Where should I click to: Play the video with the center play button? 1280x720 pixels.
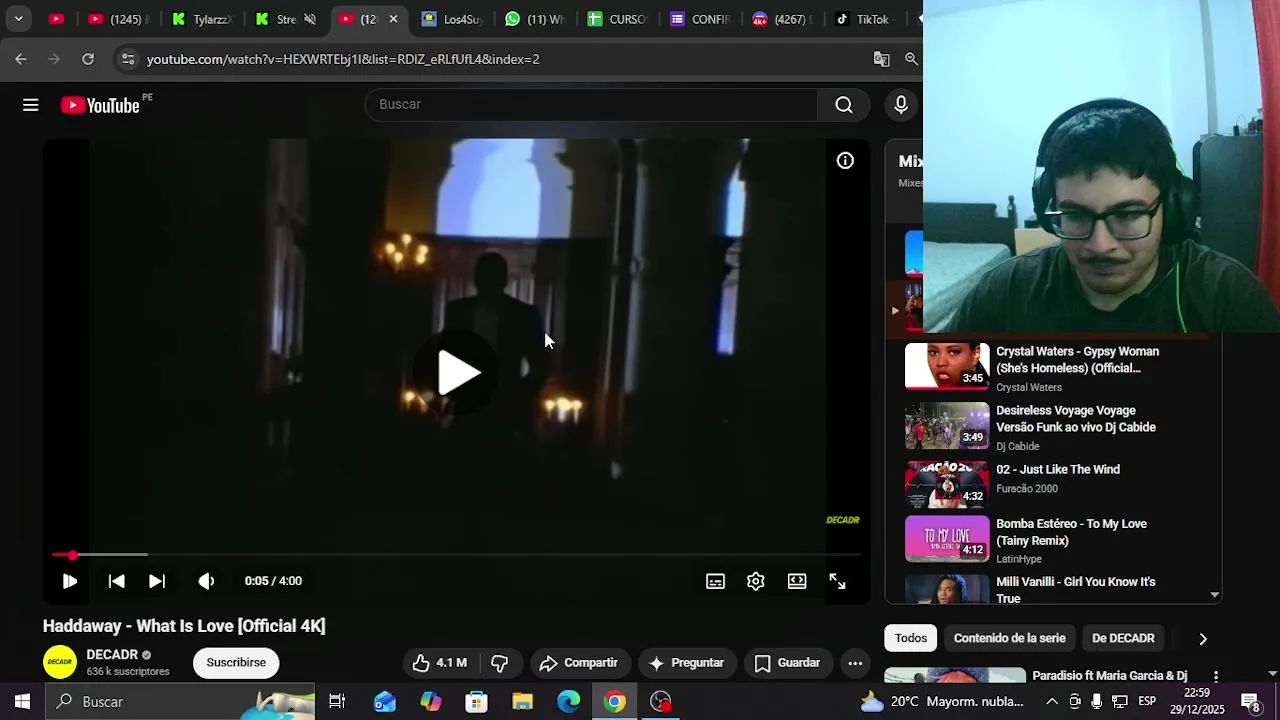459,373
